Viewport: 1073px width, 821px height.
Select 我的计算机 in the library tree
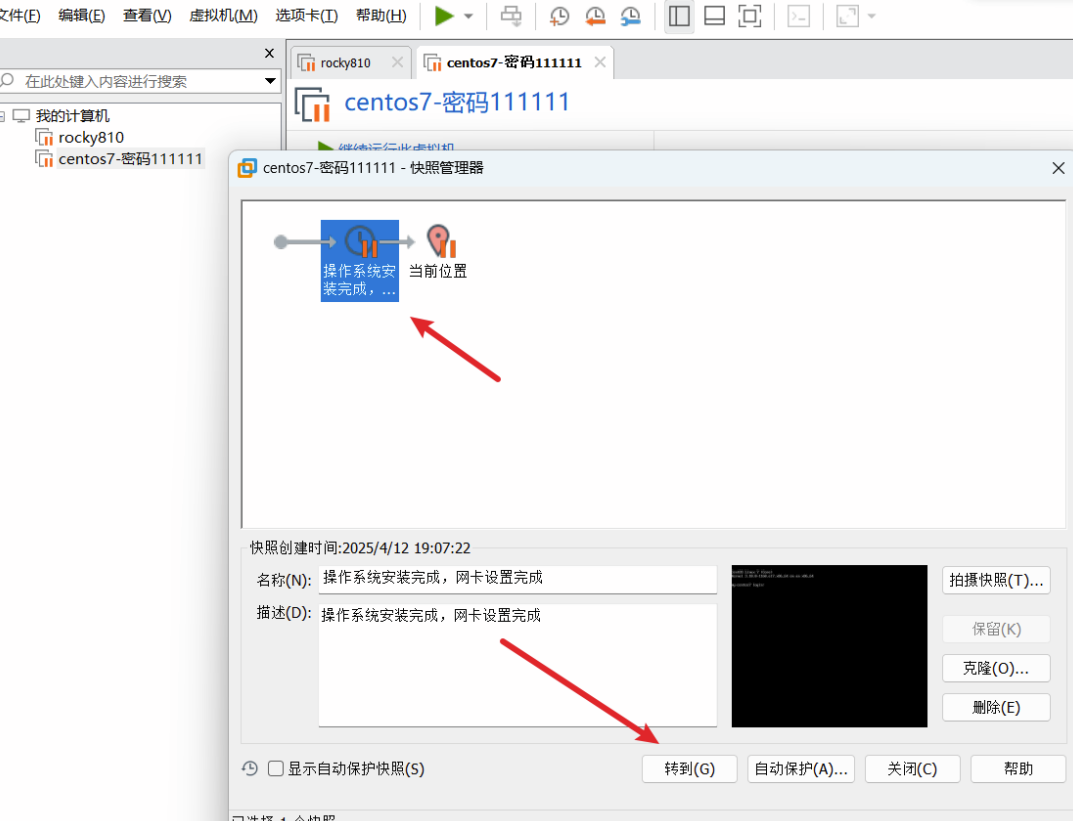click(73, 116)
